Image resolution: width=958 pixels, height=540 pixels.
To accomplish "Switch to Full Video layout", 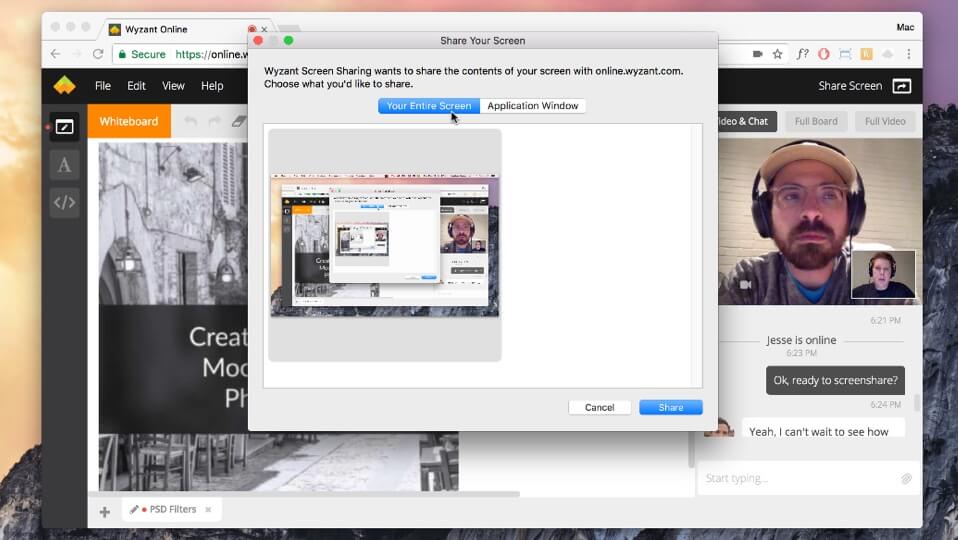I will coord(884,122).
